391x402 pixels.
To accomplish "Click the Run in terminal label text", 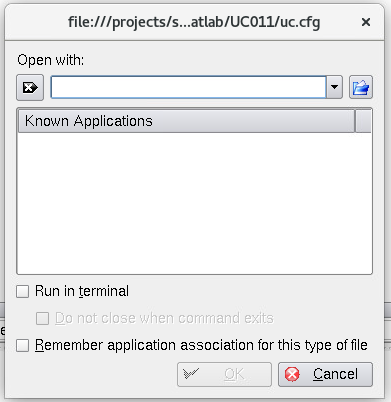I will pos(82,291).
